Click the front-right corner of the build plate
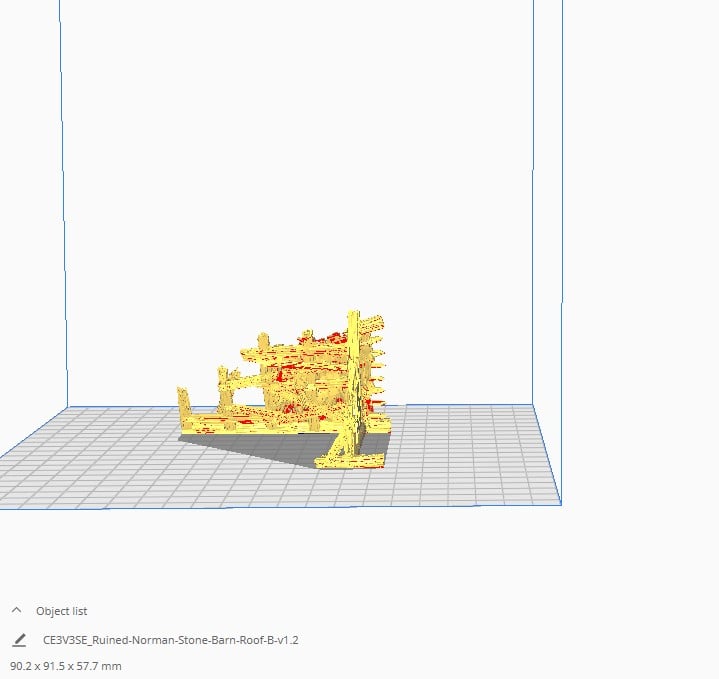This screenshot has width=719, height=679. (x=561, y=504)
